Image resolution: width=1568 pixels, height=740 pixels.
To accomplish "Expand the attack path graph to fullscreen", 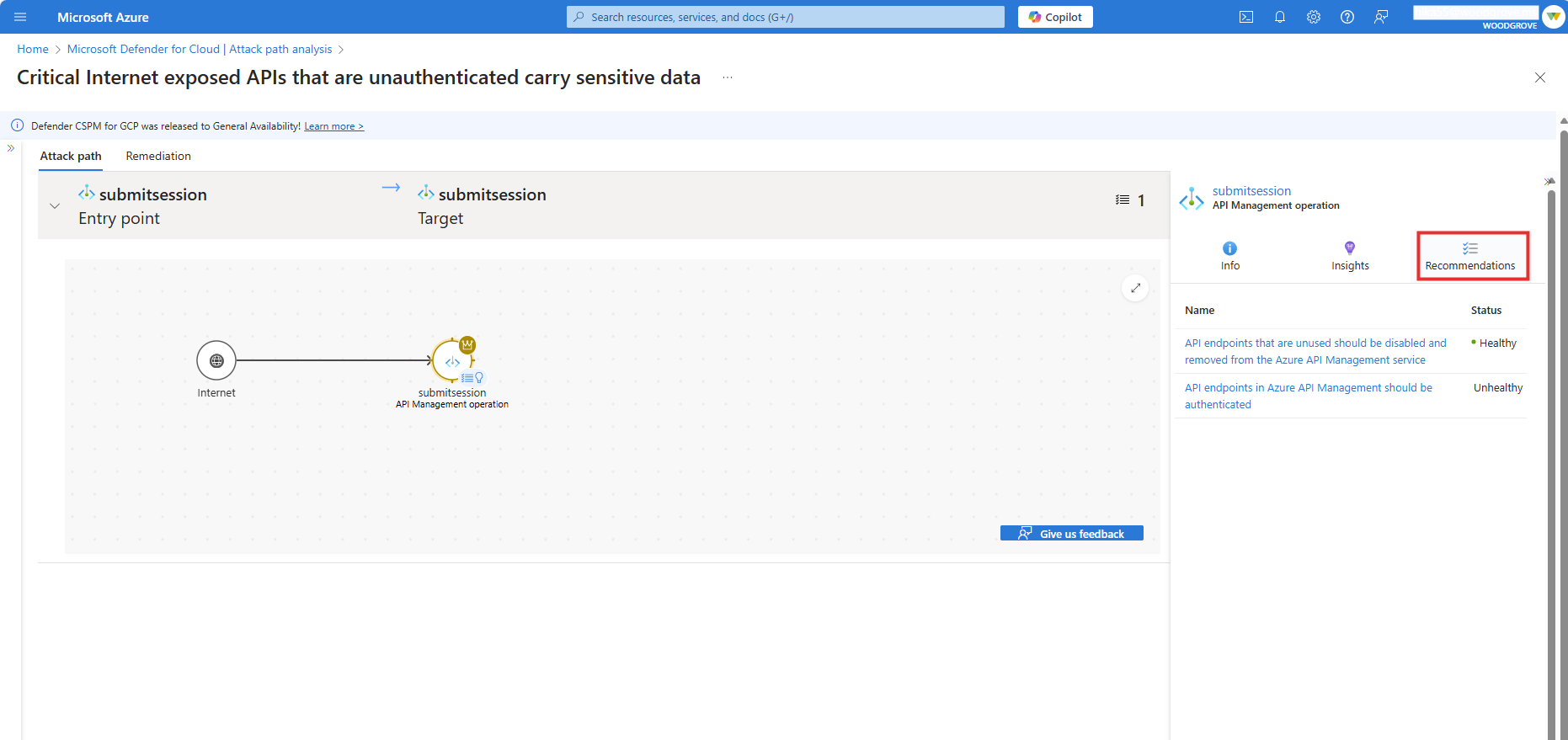I will tap(1135, 288).
